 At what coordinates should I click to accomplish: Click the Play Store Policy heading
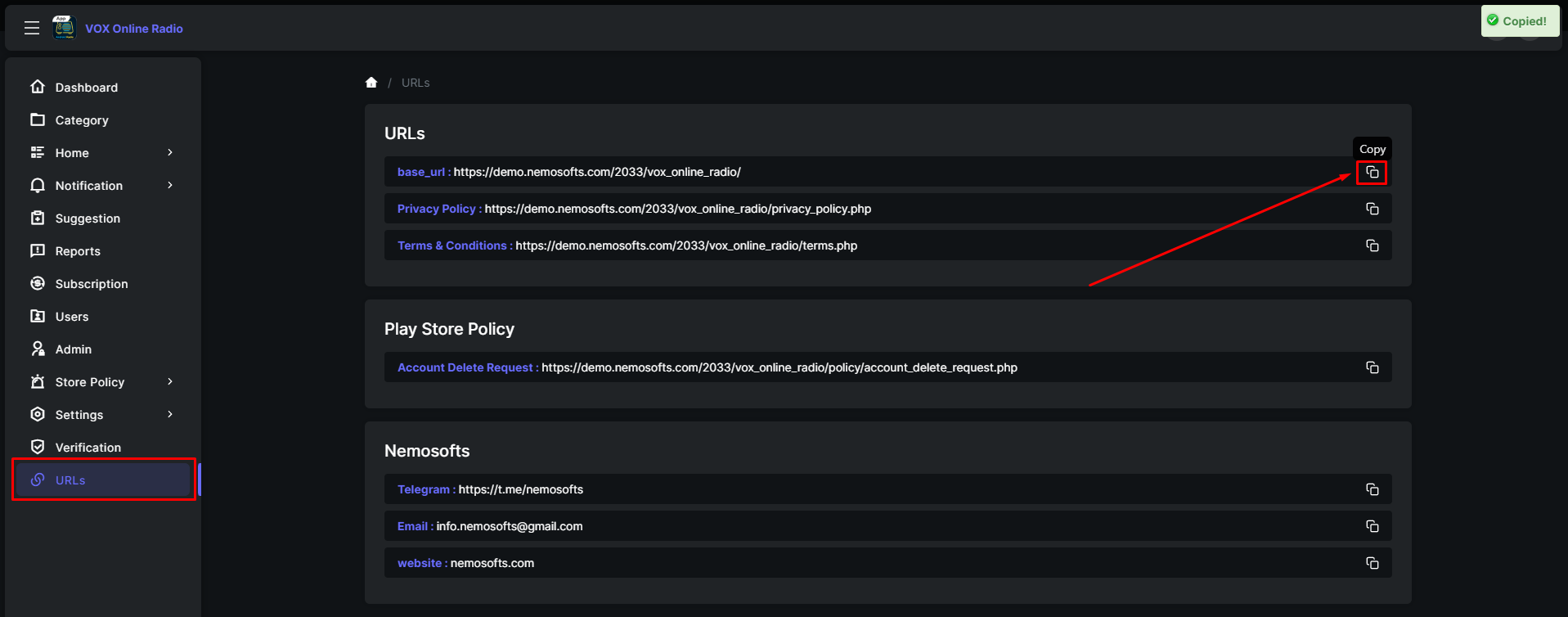449,329
